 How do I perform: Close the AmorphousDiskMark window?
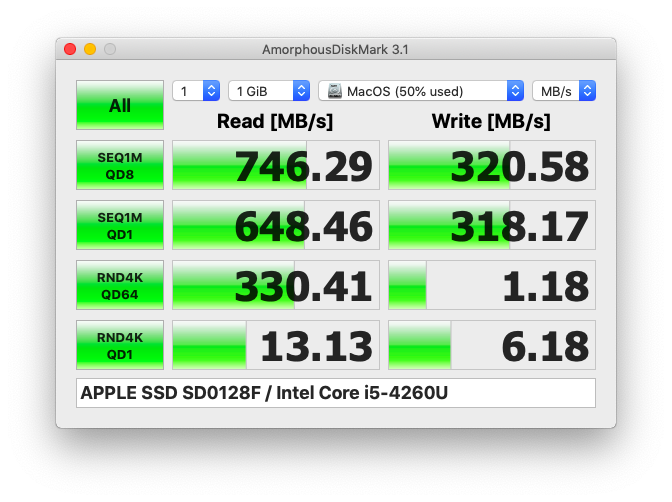pyautogui.click(x=70, y=49)
